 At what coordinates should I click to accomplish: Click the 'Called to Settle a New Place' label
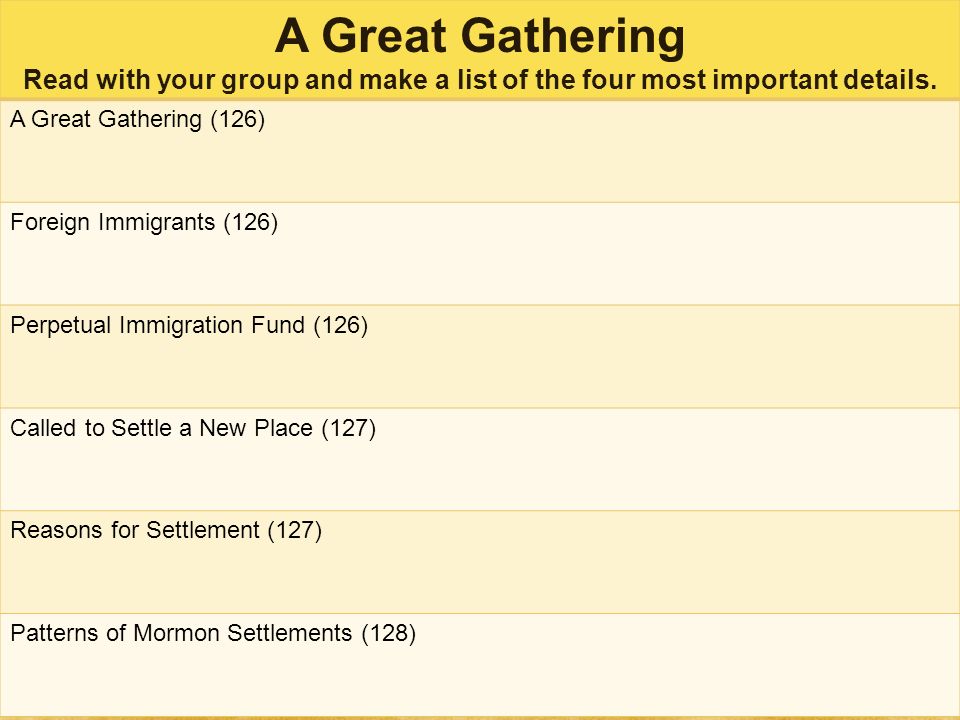(x=162, y=427)
